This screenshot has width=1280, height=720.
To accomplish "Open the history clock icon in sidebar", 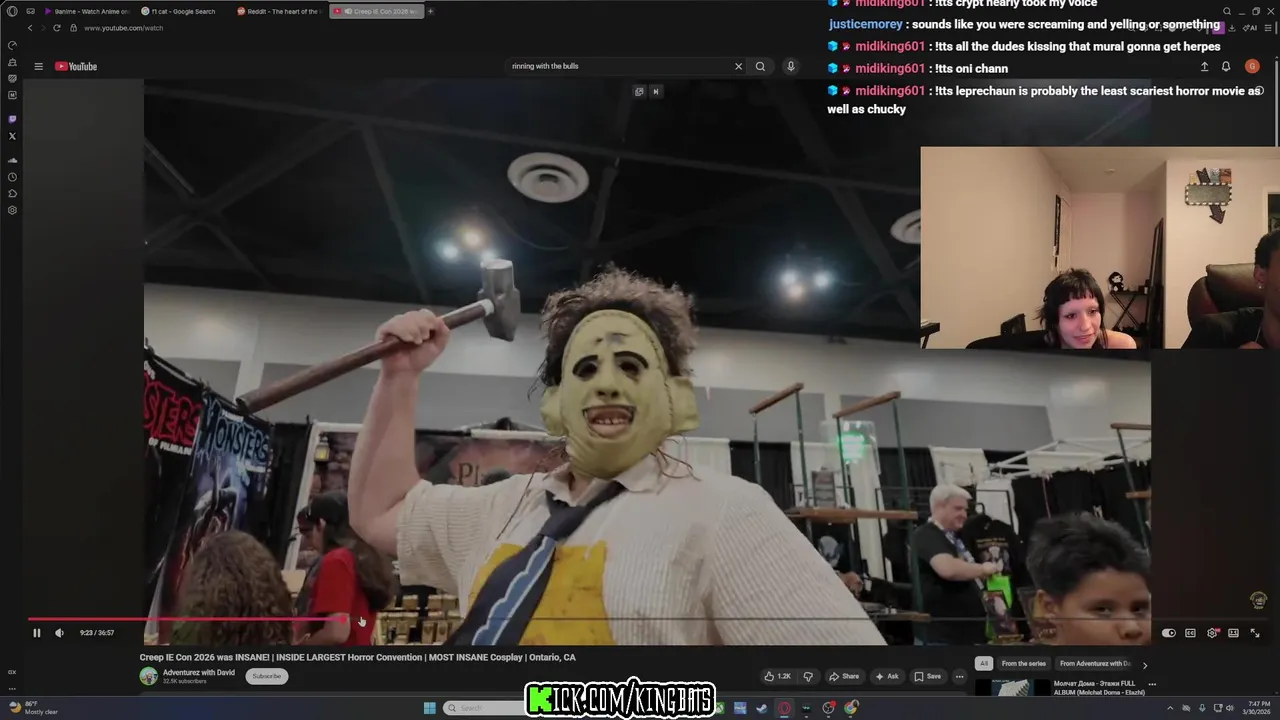I will [x=12, y=177].
